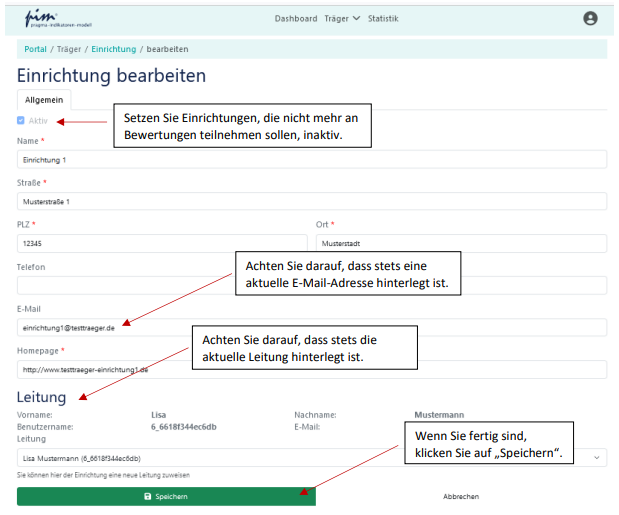
Task: Click the Ort input field
Action: (461, 243)
